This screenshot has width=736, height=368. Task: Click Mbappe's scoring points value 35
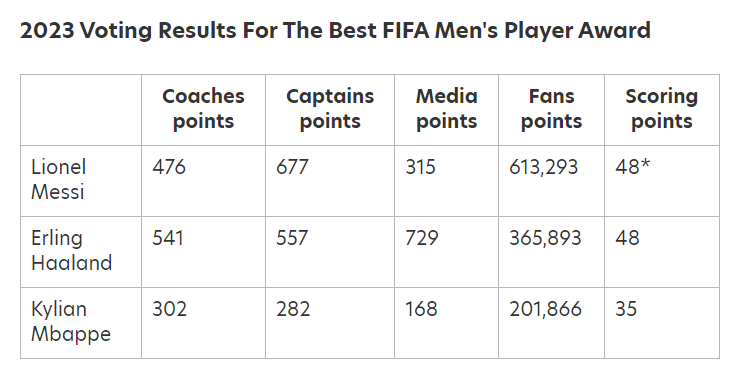pyautogui.click(x=626, y=309)
